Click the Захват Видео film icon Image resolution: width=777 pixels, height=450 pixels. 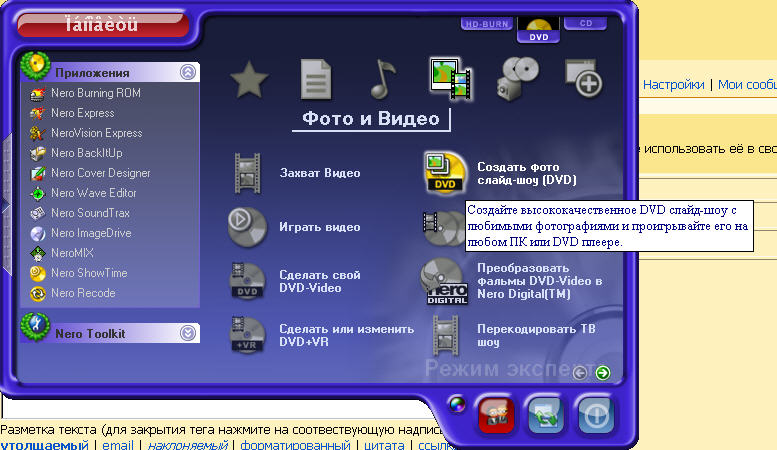tap(246, 172)
